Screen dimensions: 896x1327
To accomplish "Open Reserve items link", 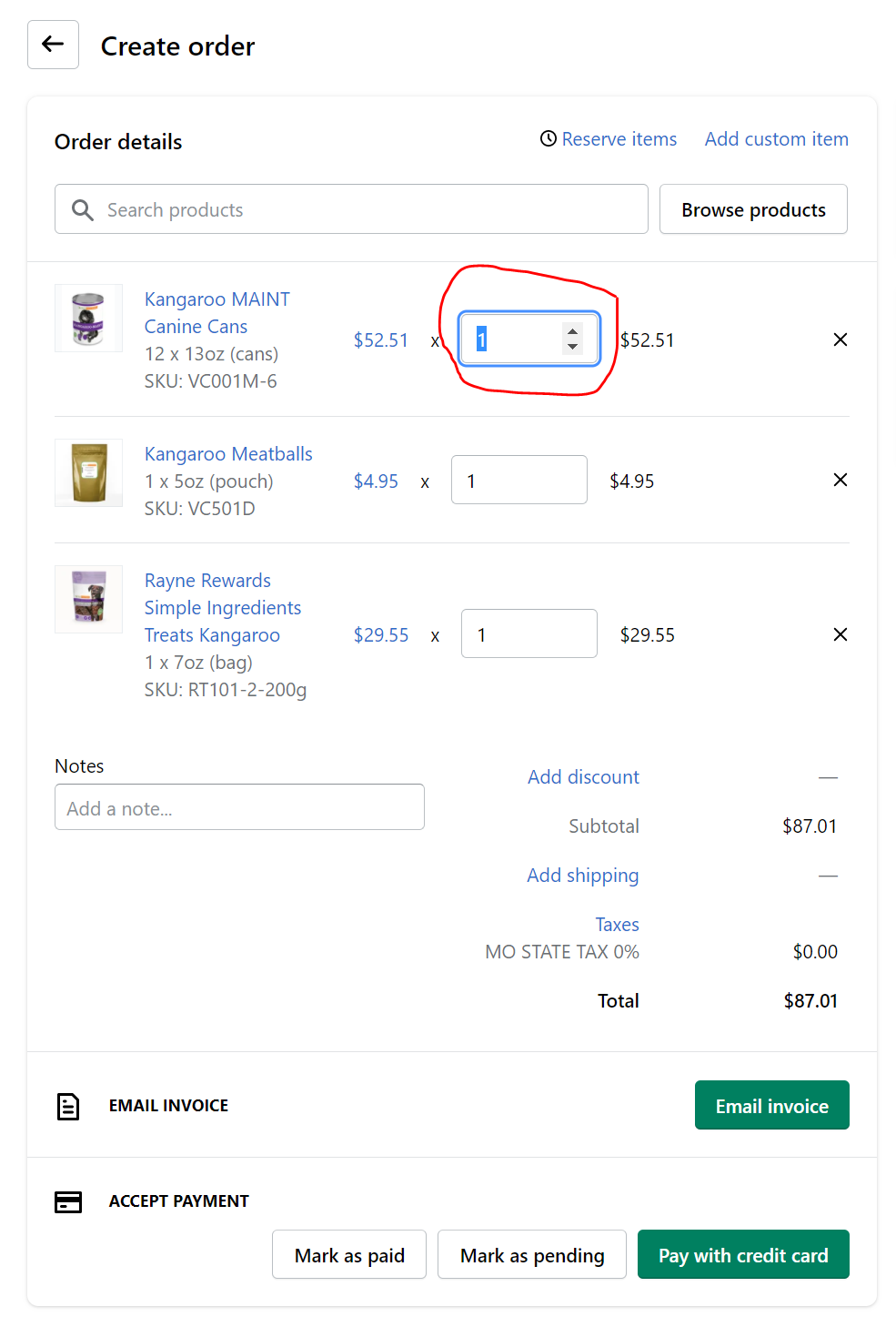I will pos(619,139).
